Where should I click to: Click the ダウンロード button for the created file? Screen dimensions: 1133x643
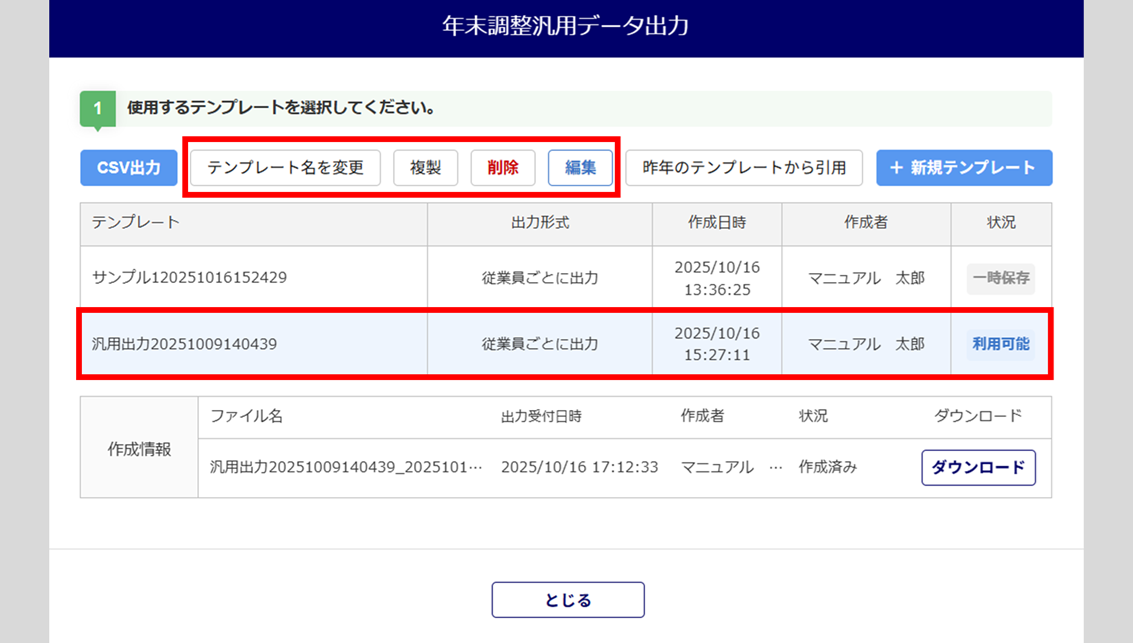(x=978, y=467)
